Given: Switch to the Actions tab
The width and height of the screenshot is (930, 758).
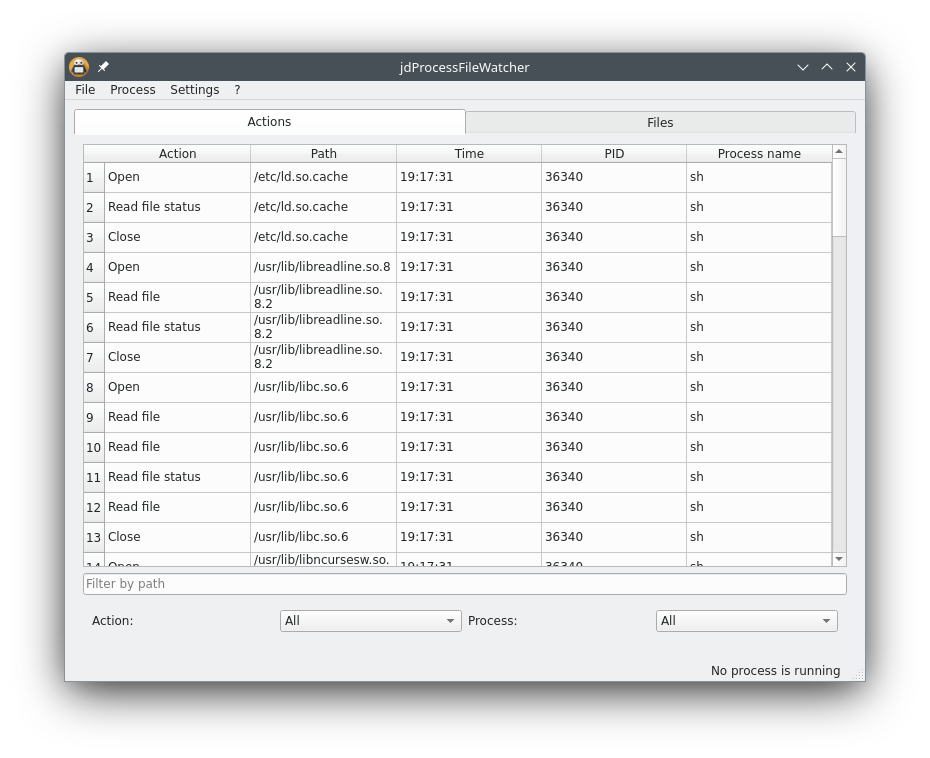Looking at the screenshot, I should pos(270,122).
